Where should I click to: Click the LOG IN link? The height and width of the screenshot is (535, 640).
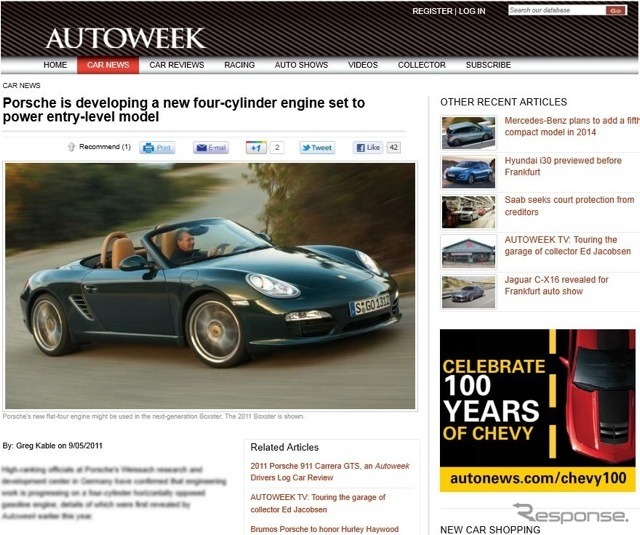click(x=472, y=11)
